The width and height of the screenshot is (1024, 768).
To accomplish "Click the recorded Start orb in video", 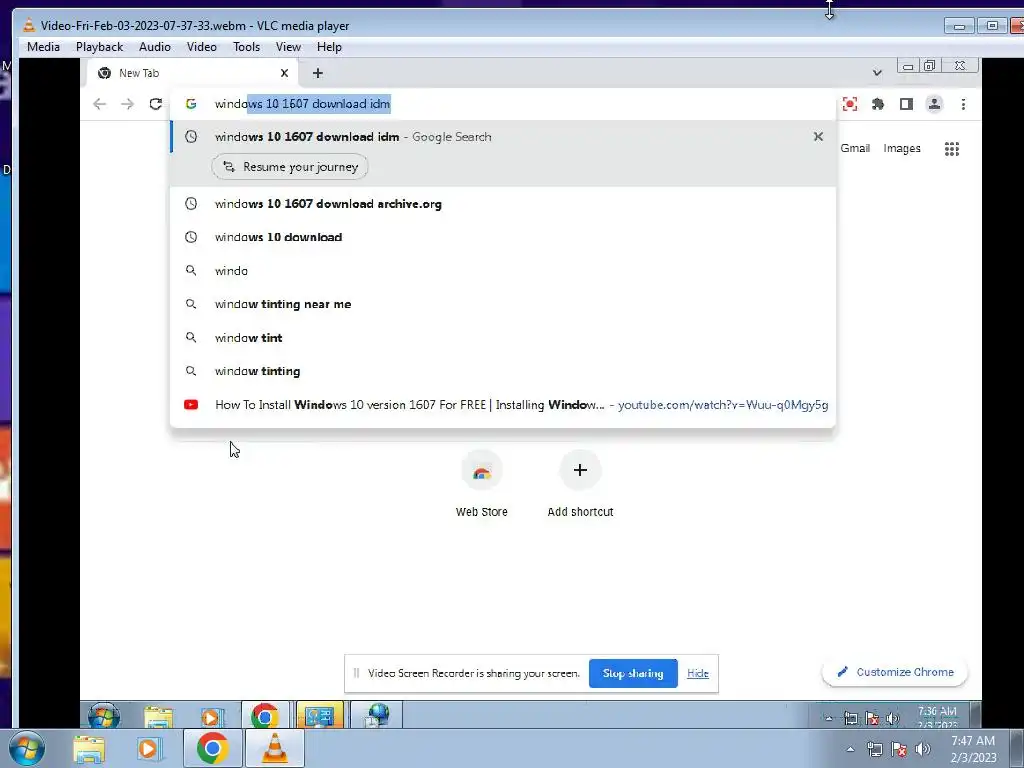I will point(104,716).
